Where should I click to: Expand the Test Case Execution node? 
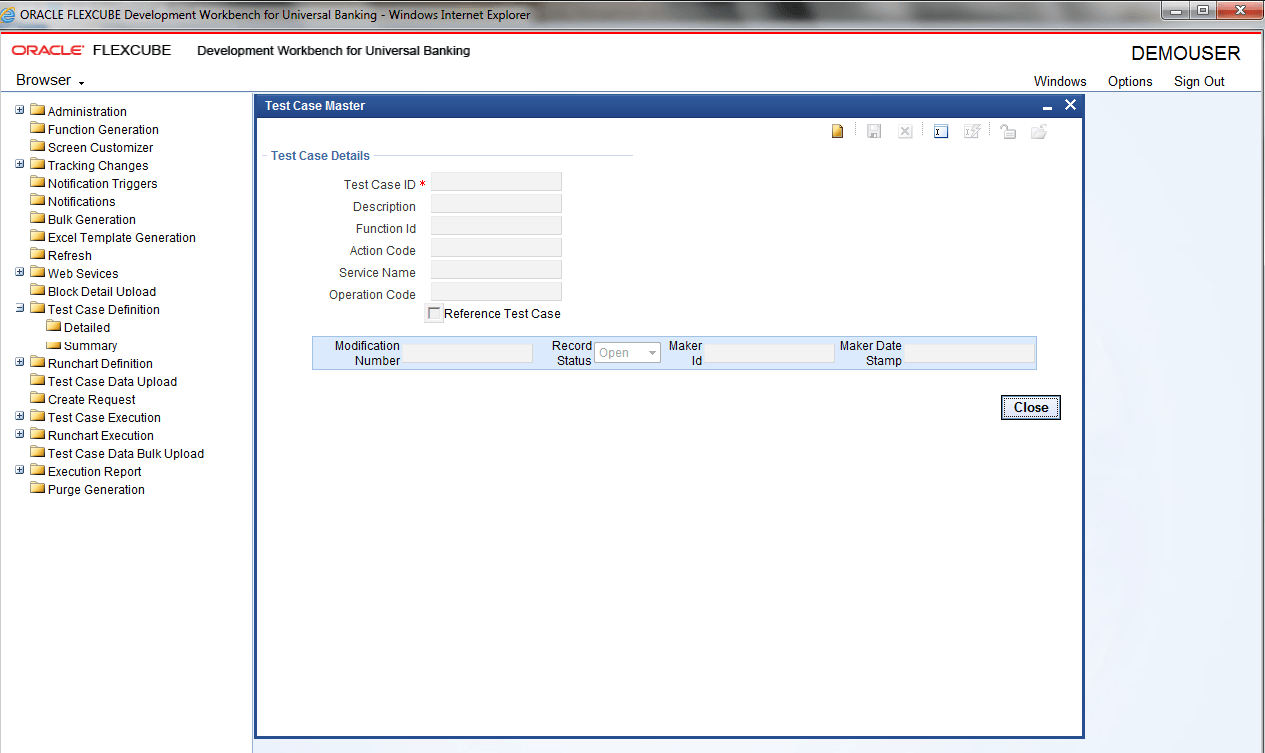click(20, 416)
